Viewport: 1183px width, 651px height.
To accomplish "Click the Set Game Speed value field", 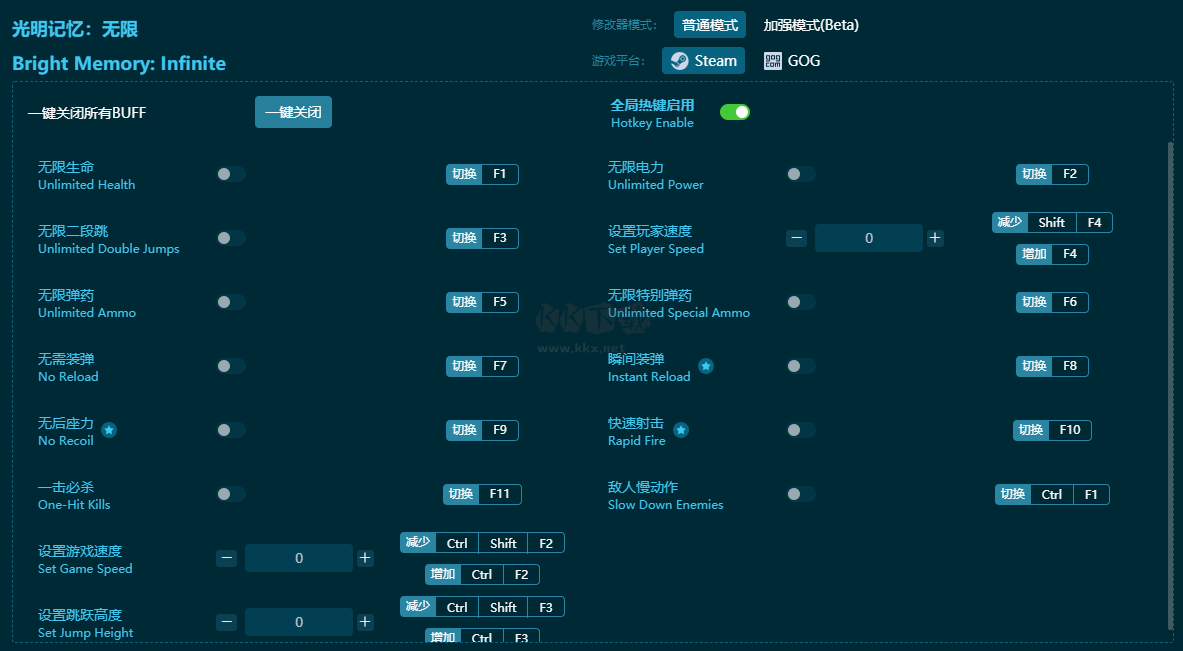I will pos(299,558).
